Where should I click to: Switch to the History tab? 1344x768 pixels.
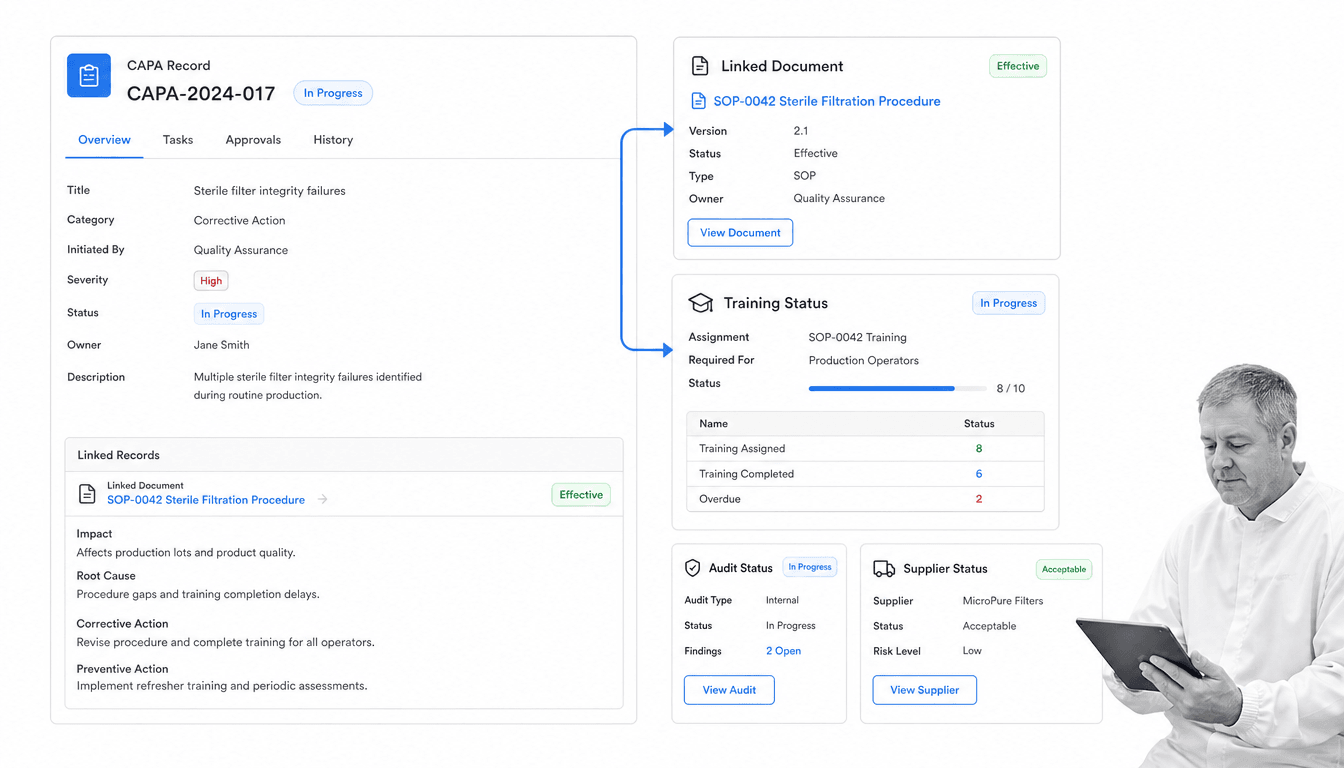click(x=333, y=140)
